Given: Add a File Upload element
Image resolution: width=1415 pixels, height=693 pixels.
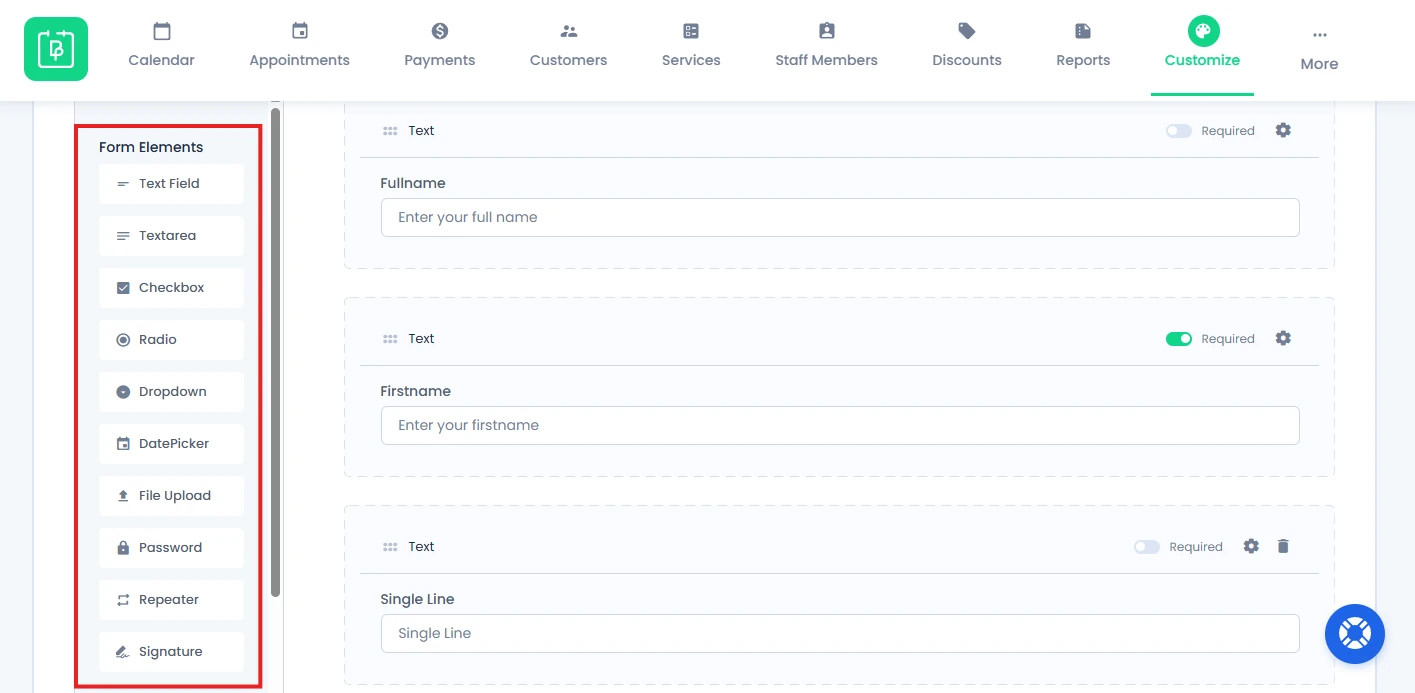Looking at the screenshot, I should 171,496.
